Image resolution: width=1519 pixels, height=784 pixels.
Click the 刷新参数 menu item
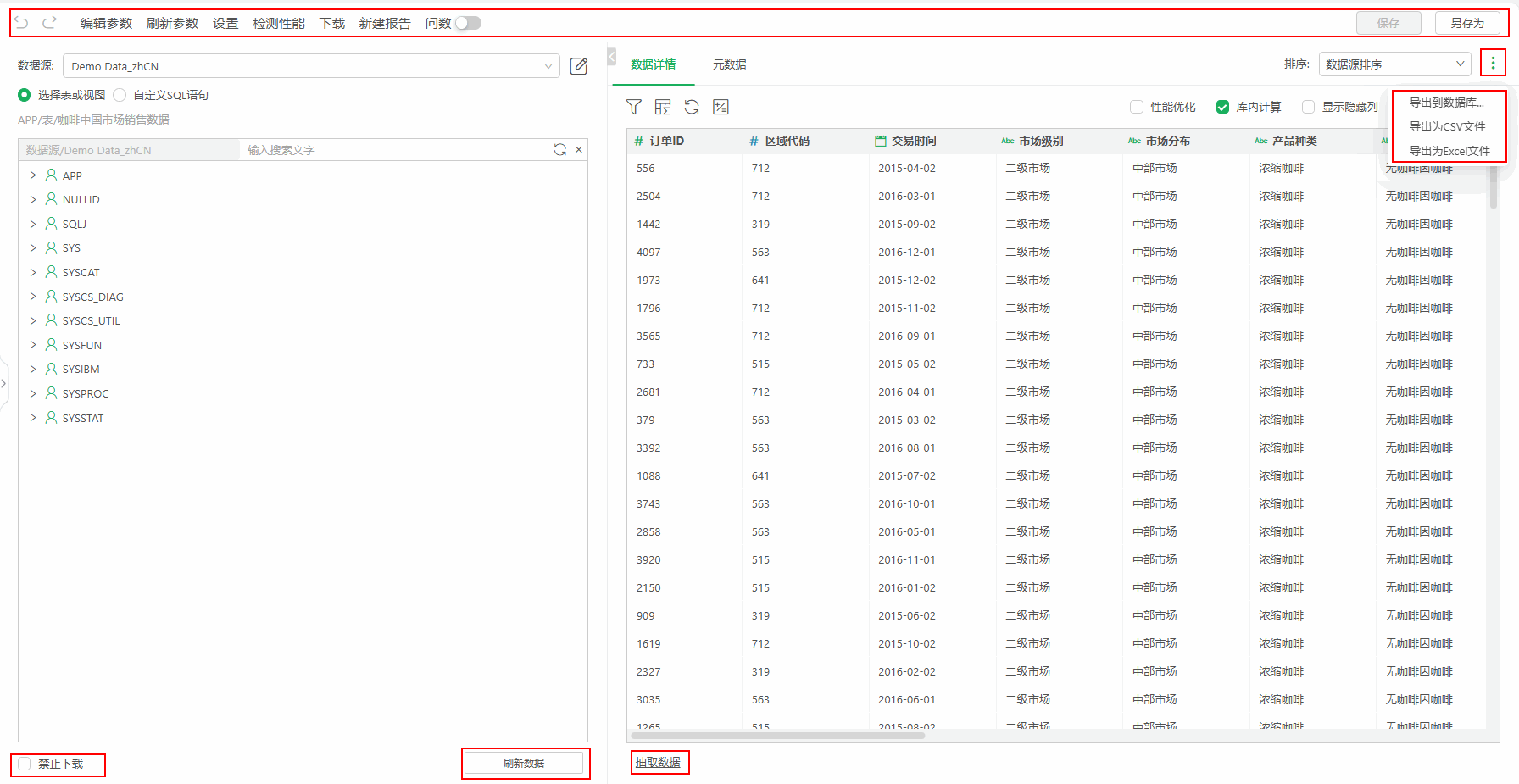tap(172, 23)
